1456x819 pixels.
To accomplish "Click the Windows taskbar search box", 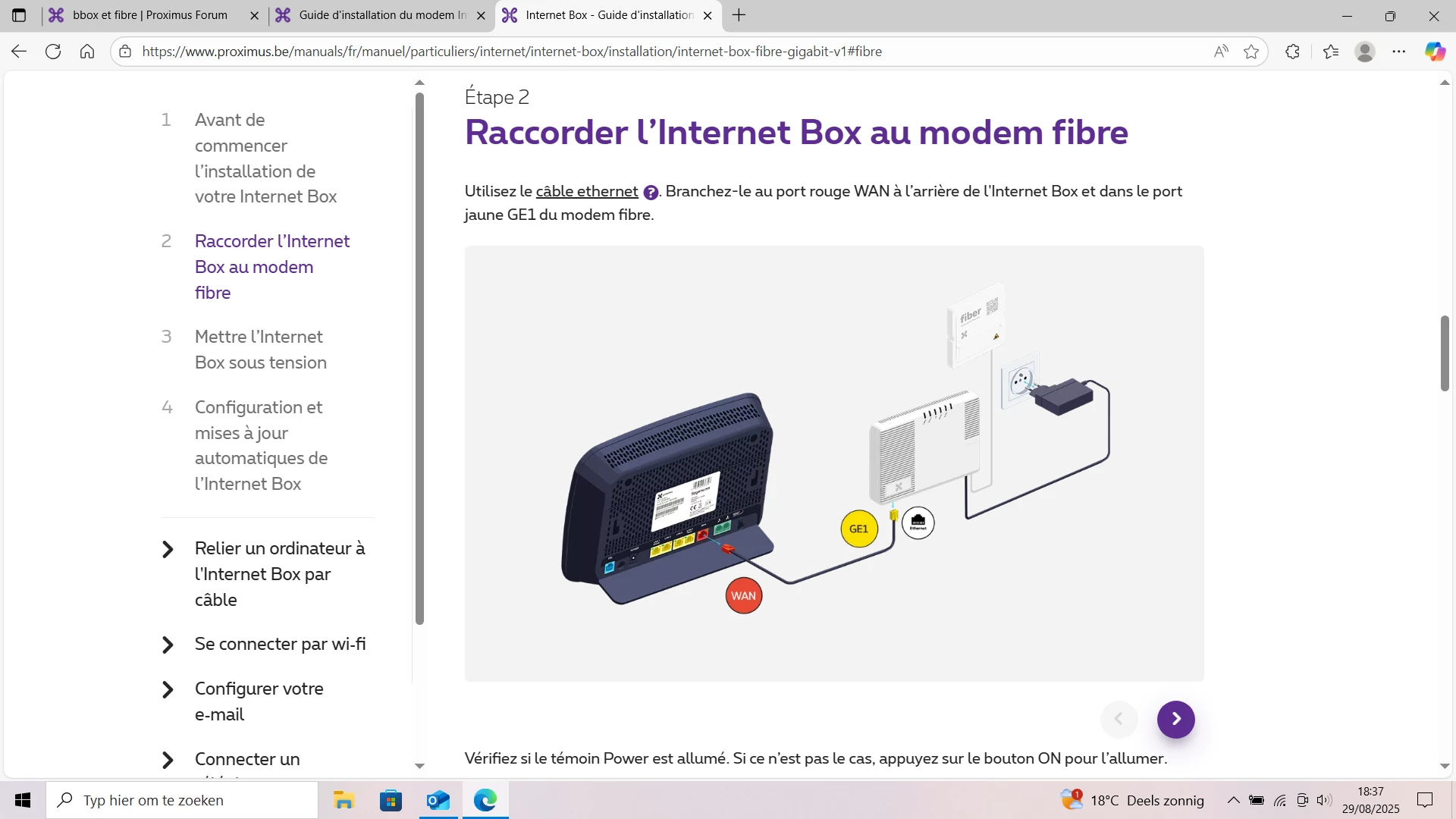I will pos(182,800).
